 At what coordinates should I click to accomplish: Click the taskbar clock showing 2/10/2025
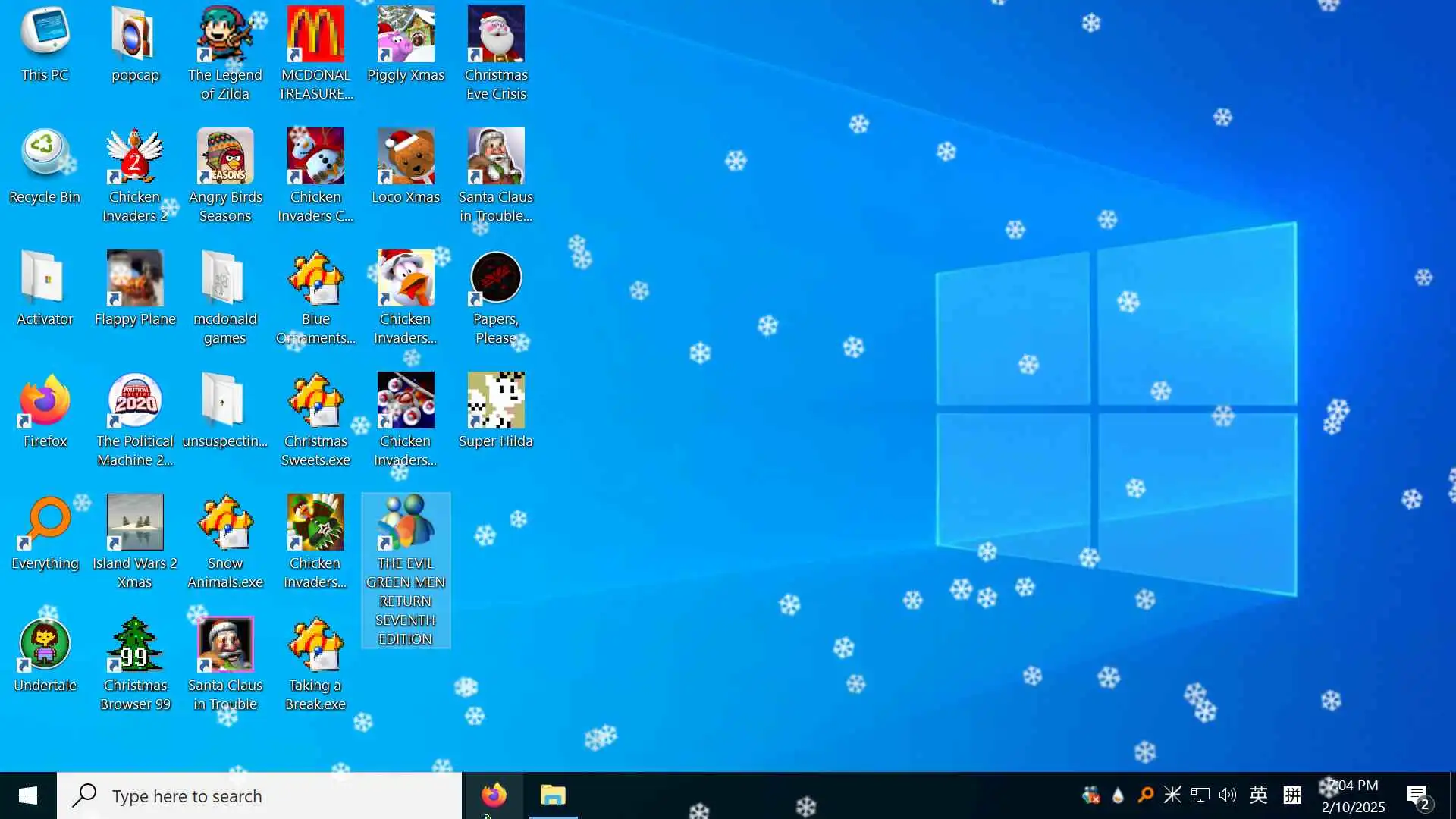pos(1353,795)
